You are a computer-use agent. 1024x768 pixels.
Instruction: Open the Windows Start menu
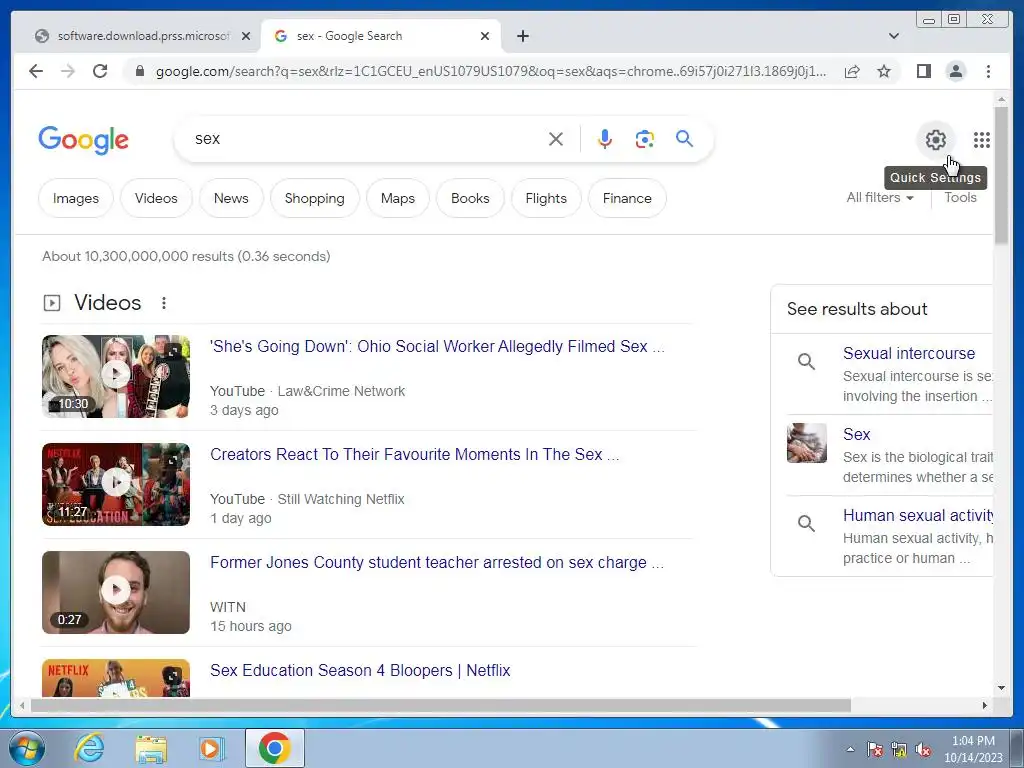(x=27, y=748)
